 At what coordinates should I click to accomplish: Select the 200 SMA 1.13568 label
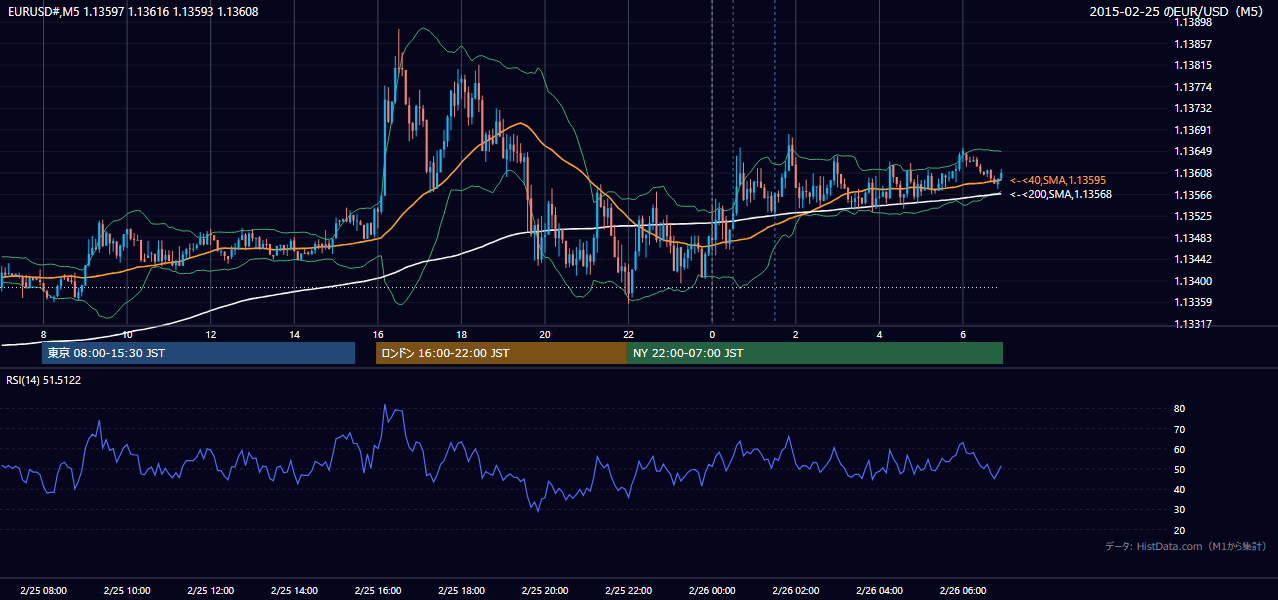1060,194
